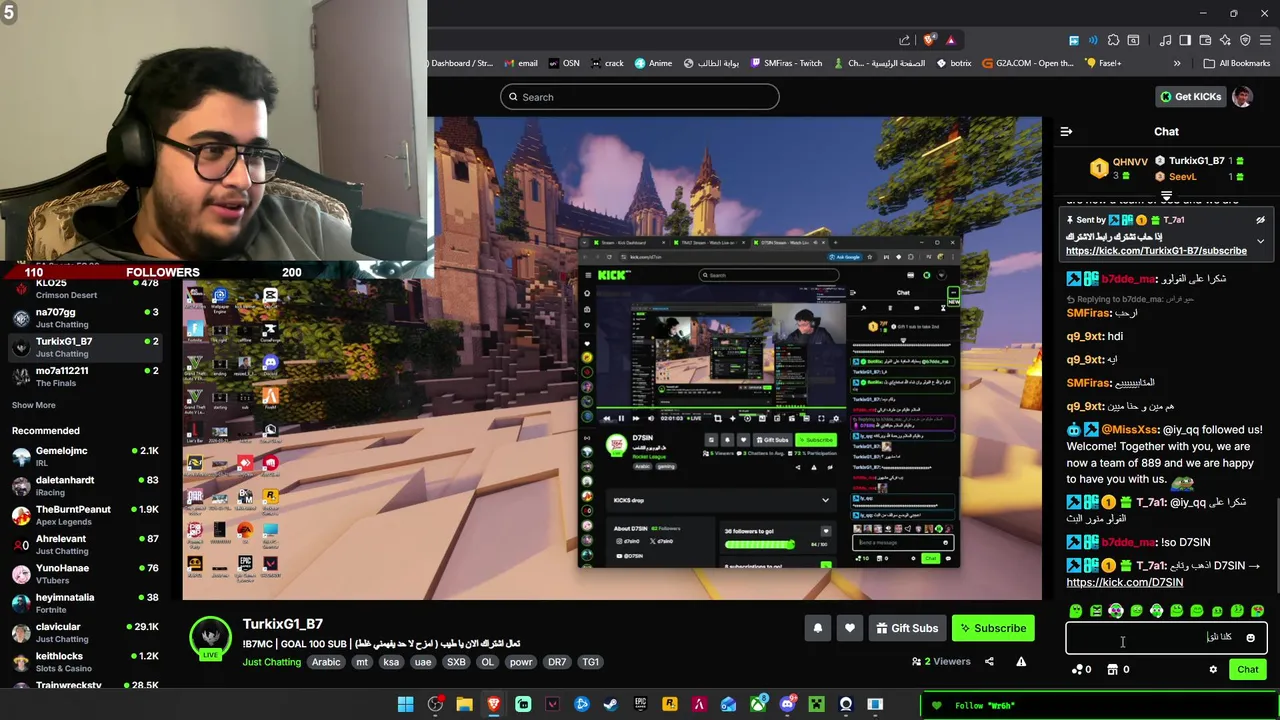
Task: Open the browser hamburger menu
Action: 1265,40
